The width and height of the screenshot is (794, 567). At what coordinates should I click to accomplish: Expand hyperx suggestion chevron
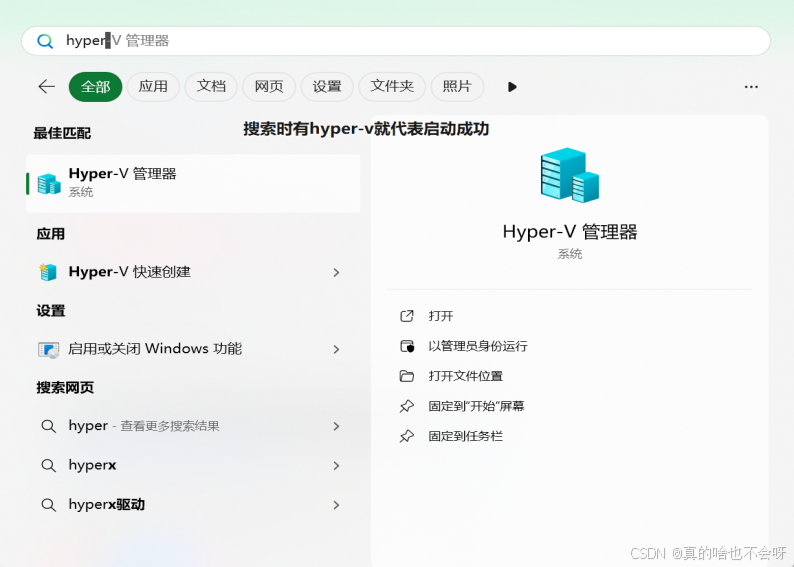pos(336,465)
